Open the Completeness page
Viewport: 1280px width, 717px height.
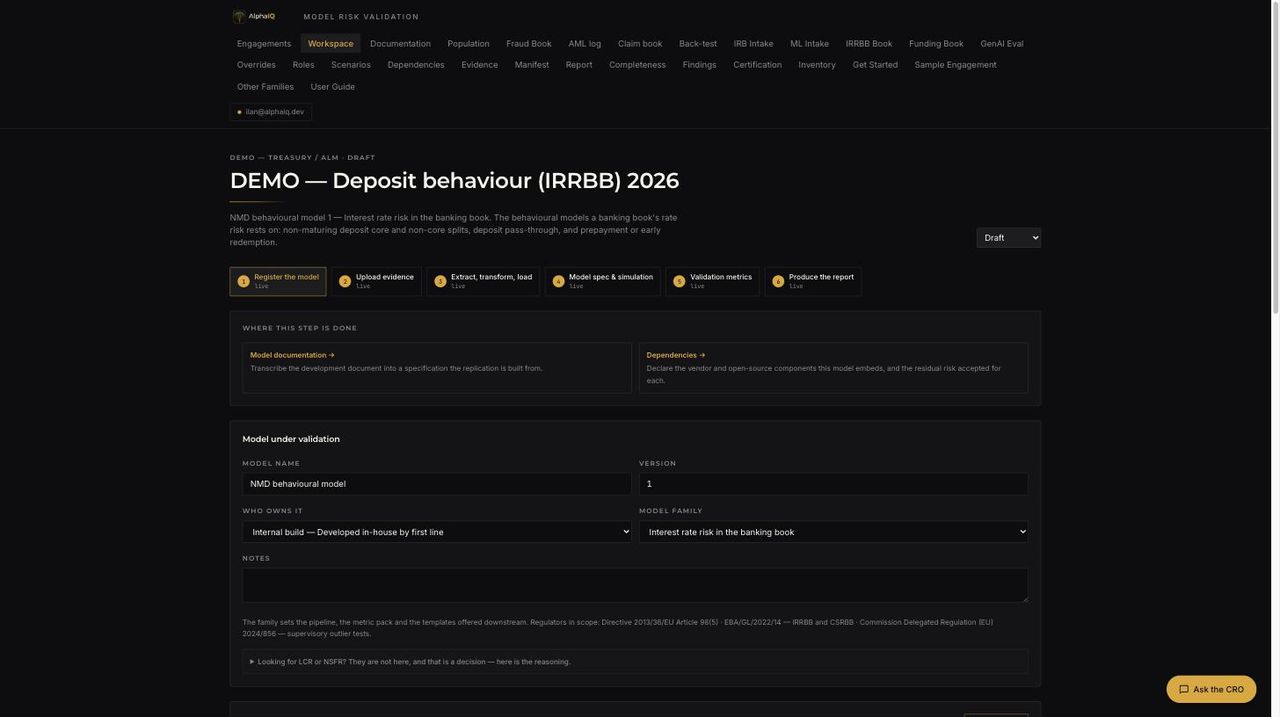pyautogui.click(x=638, y=65)
